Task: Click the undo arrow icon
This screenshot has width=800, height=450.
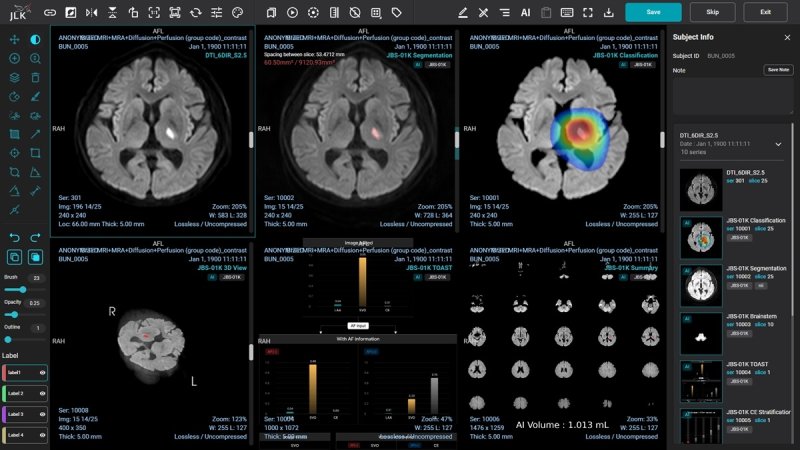Action: pyautogui.click(x=14, y=237)
